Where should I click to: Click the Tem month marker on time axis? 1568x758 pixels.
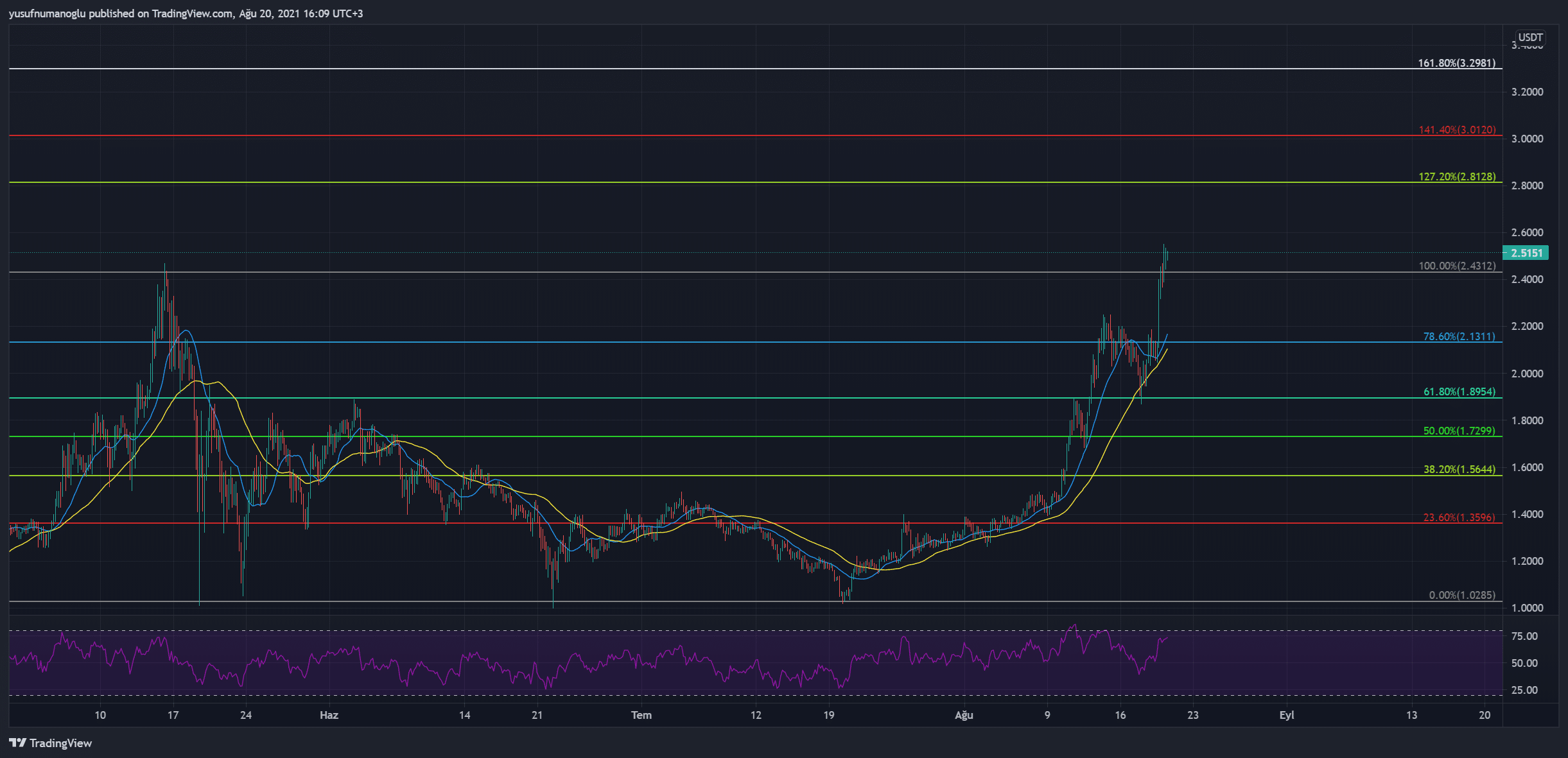click(x=641, y=715)
